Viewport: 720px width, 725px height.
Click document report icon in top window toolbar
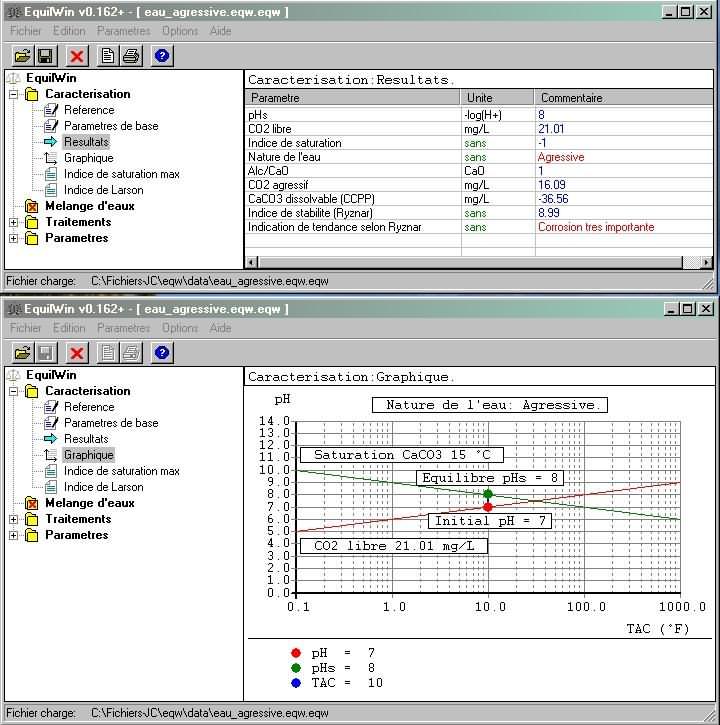click(x=107, y=56)
